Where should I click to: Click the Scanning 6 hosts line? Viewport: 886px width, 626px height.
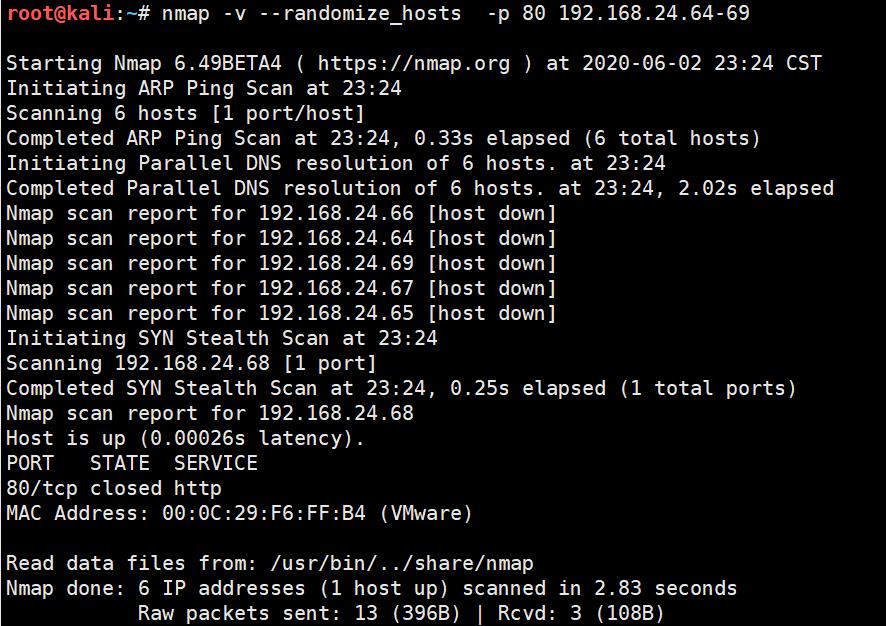[x=185, y=114]
